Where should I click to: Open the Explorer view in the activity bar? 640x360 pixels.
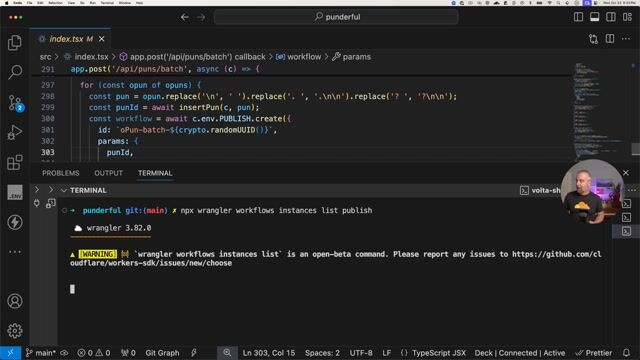pos(15,42)
